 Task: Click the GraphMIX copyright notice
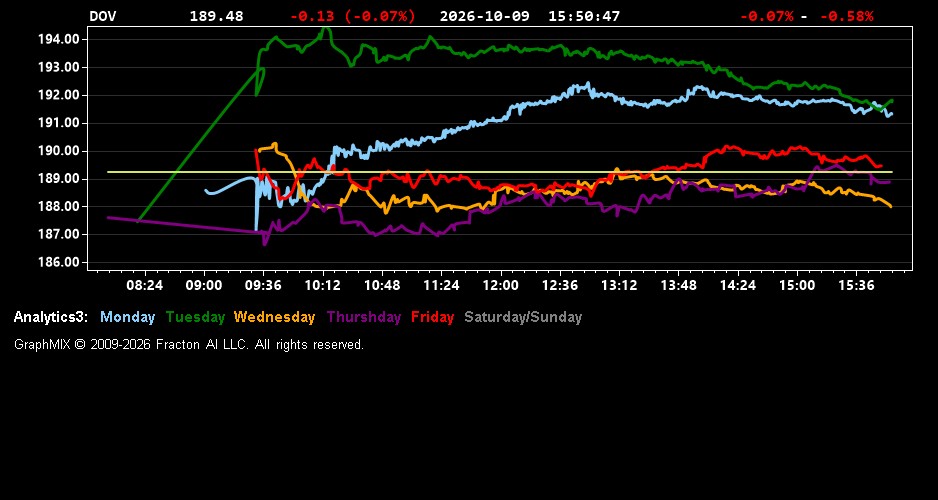189,344
